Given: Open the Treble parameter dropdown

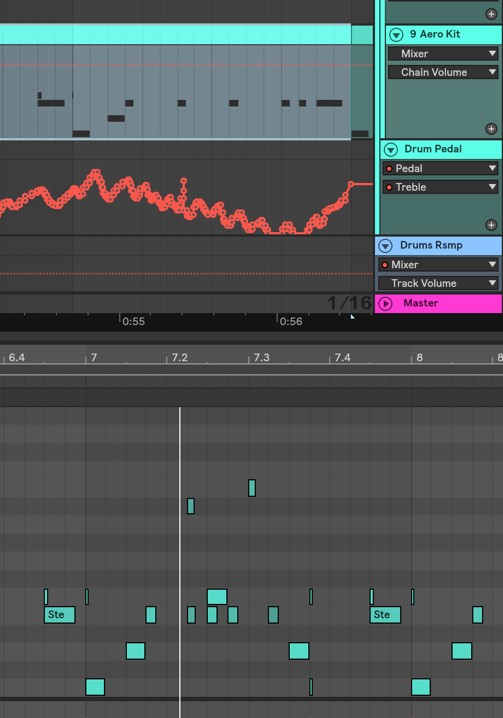Looking at the screenshot, I should pyautogui.click(x=441, y=187).
